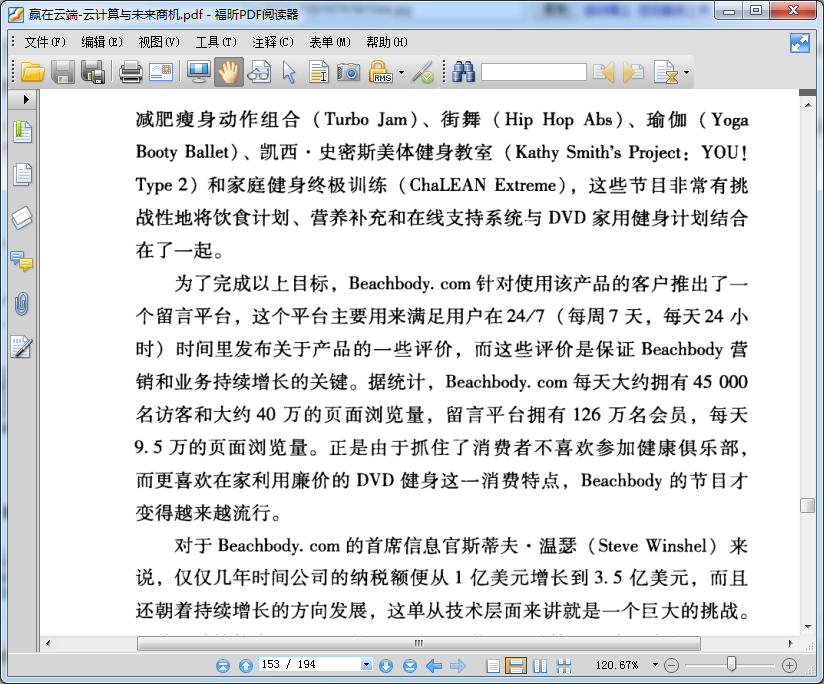
Task: Go to next page down arrow
Action: [386, 666]
